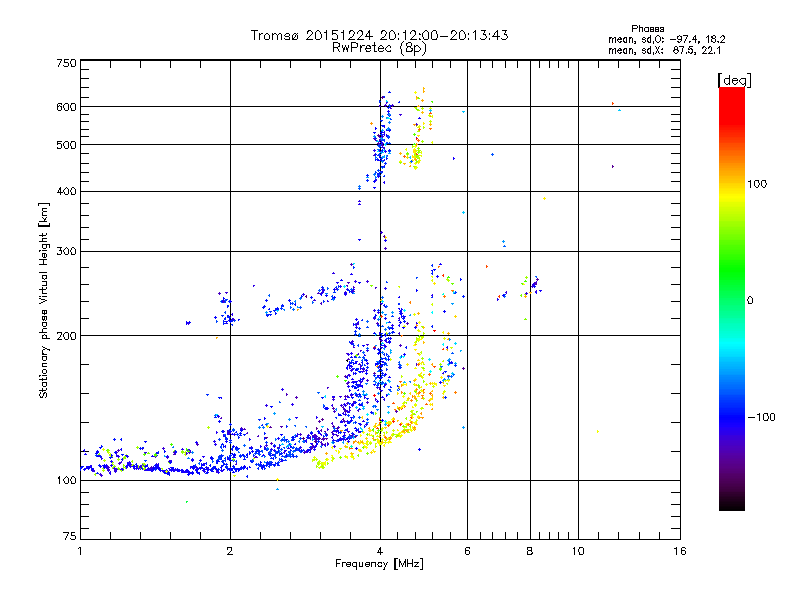
Task: Click the y-axis '75' tick label
Action: pyautogui.click(x=70, y=536)
